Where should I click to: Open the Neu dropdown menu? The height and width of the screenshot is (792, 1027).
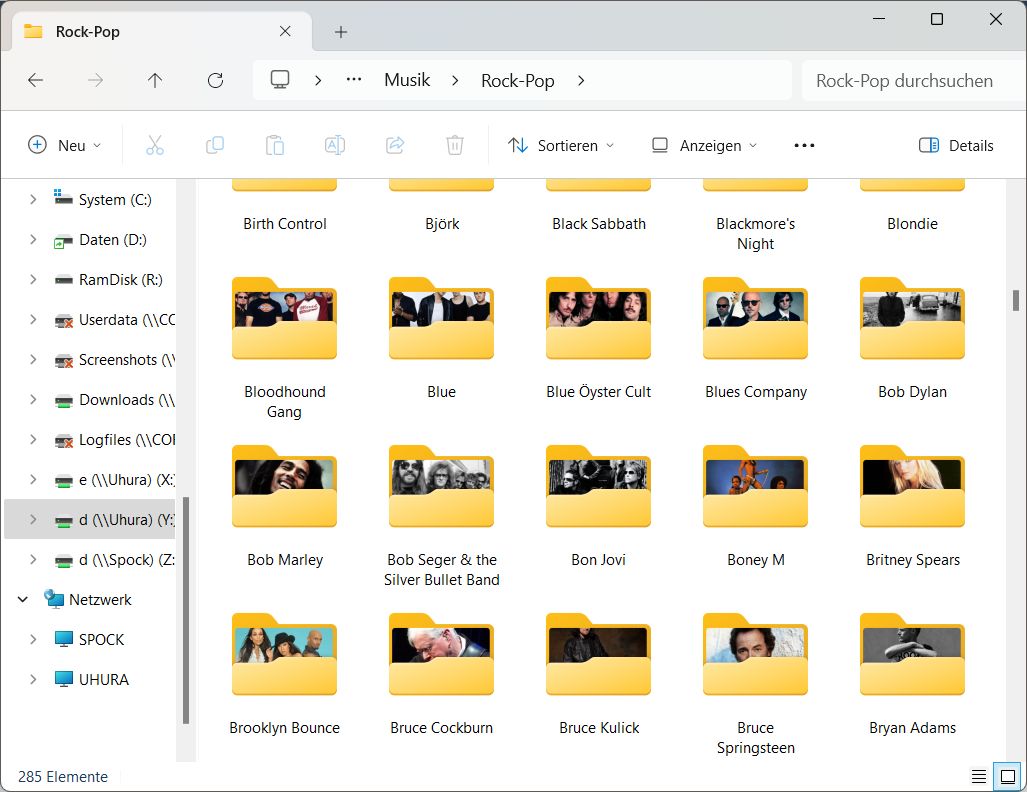pyautogui.click(x=65, y=145)
